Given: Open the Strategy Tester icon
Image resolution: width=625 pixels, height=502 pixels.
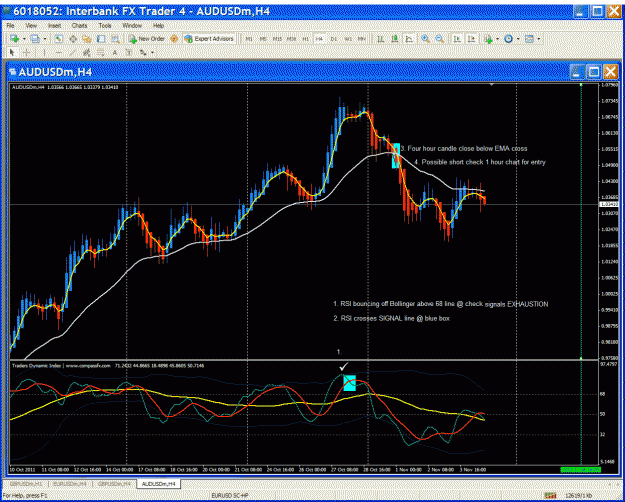Looking at the screenshot, I should point(115,39).
